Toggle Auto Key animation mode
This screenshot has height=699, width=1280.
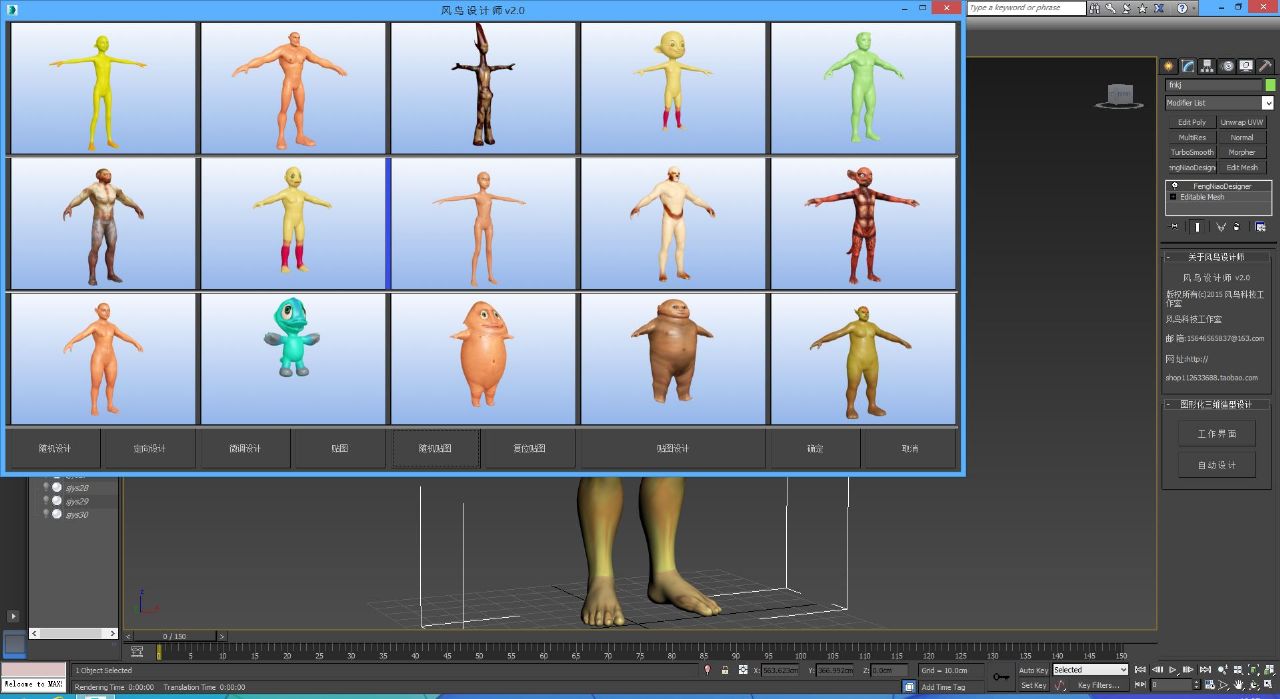click(1033, 670)
